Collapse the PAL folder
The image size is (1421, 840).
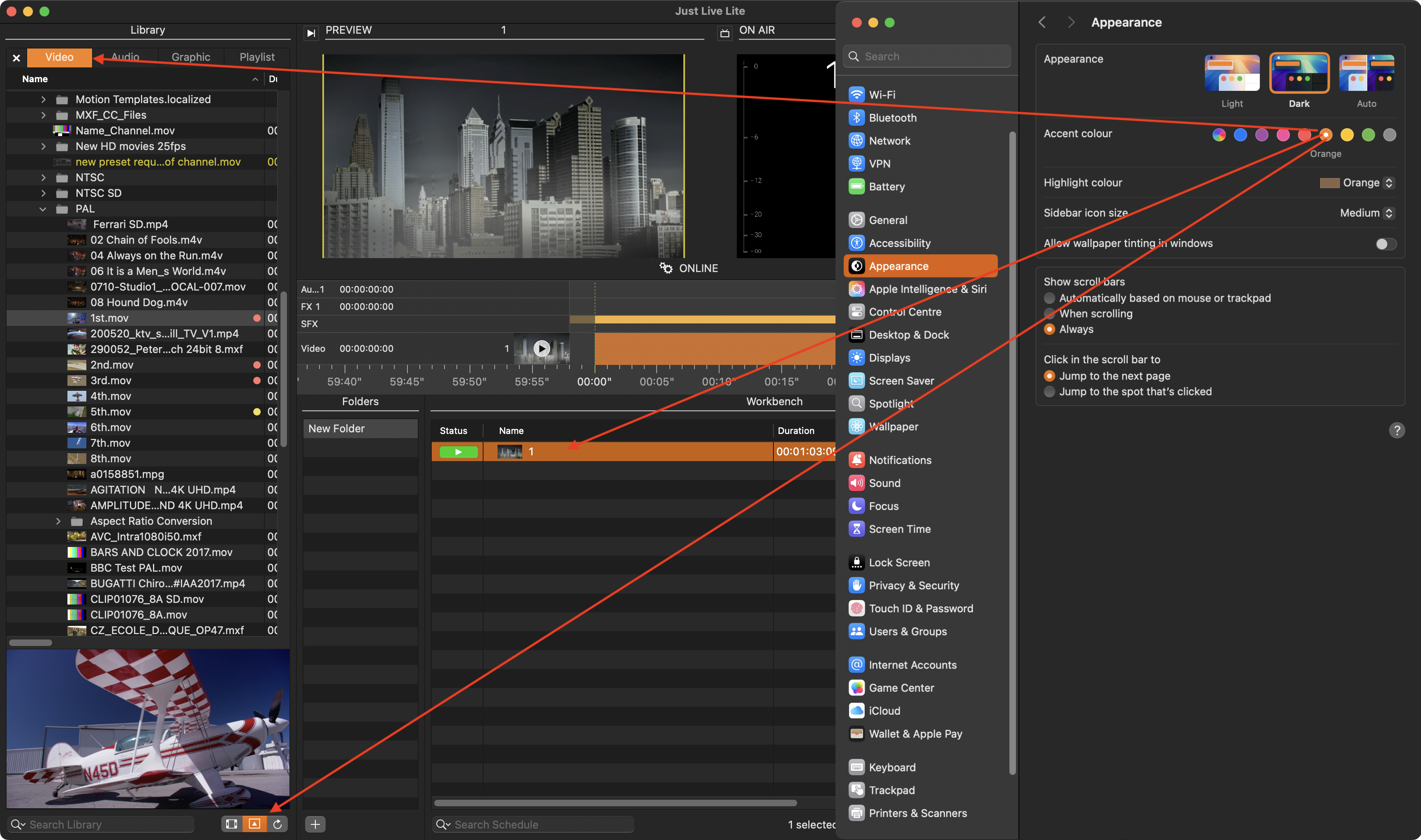pos(43,209)
